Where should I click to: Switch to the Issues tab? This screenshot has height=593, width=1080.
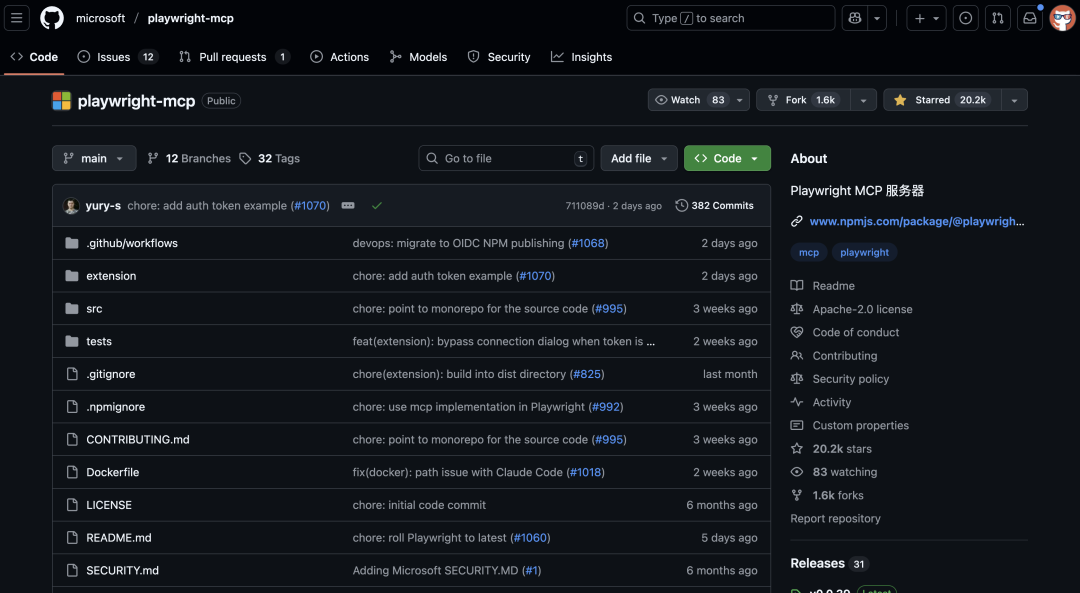coord(117,57)
